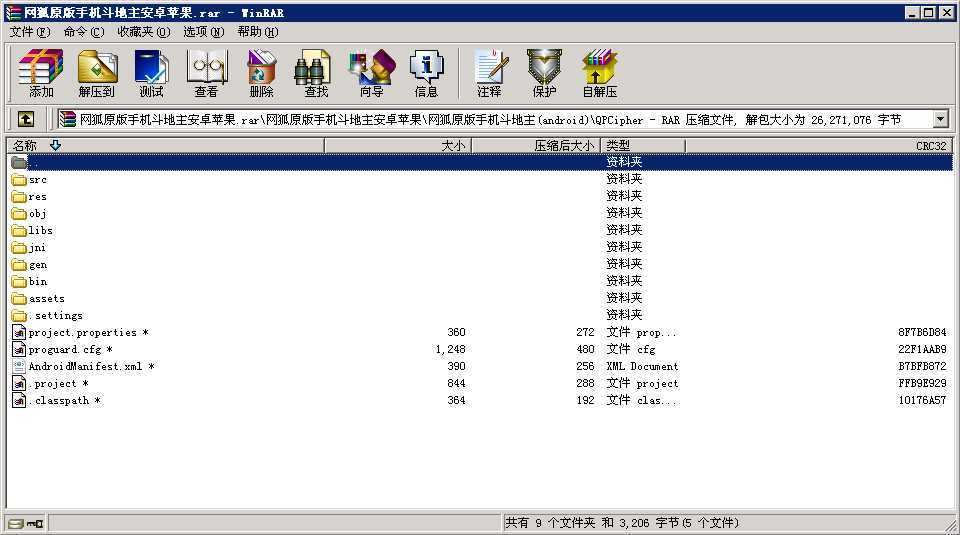
Task: Select the assets folder
Action: click(x=46, y=298)
